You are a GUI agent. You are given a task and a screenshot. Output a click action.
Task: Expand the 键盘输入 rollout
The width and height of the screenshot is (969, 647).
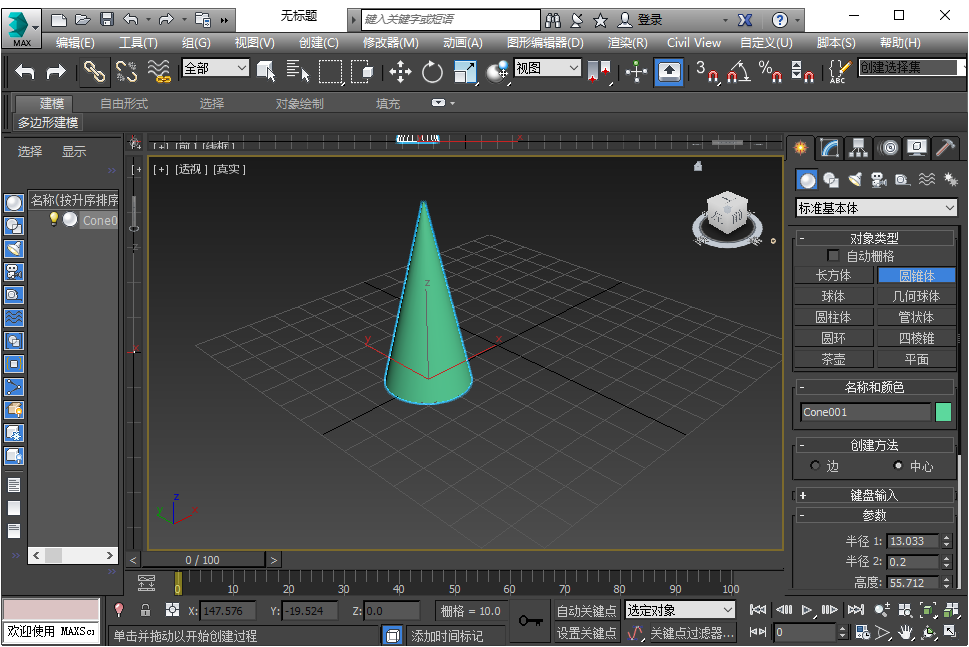874,495
